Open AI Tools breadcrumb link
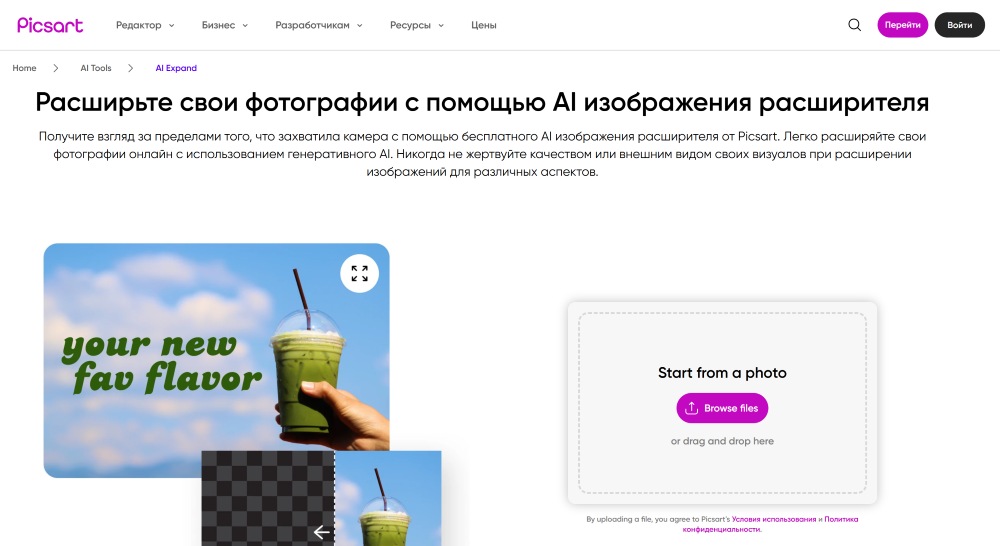Image resolution: width=1000 pixels, height=546 pixels. (x=96, y=68)
